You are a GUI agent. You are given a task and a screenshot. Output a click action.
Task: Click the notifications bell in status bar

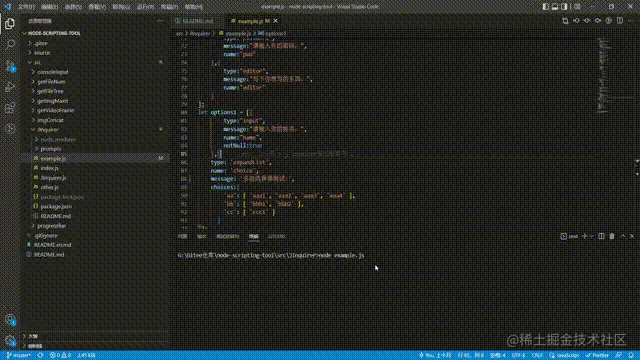pos(631,355)
